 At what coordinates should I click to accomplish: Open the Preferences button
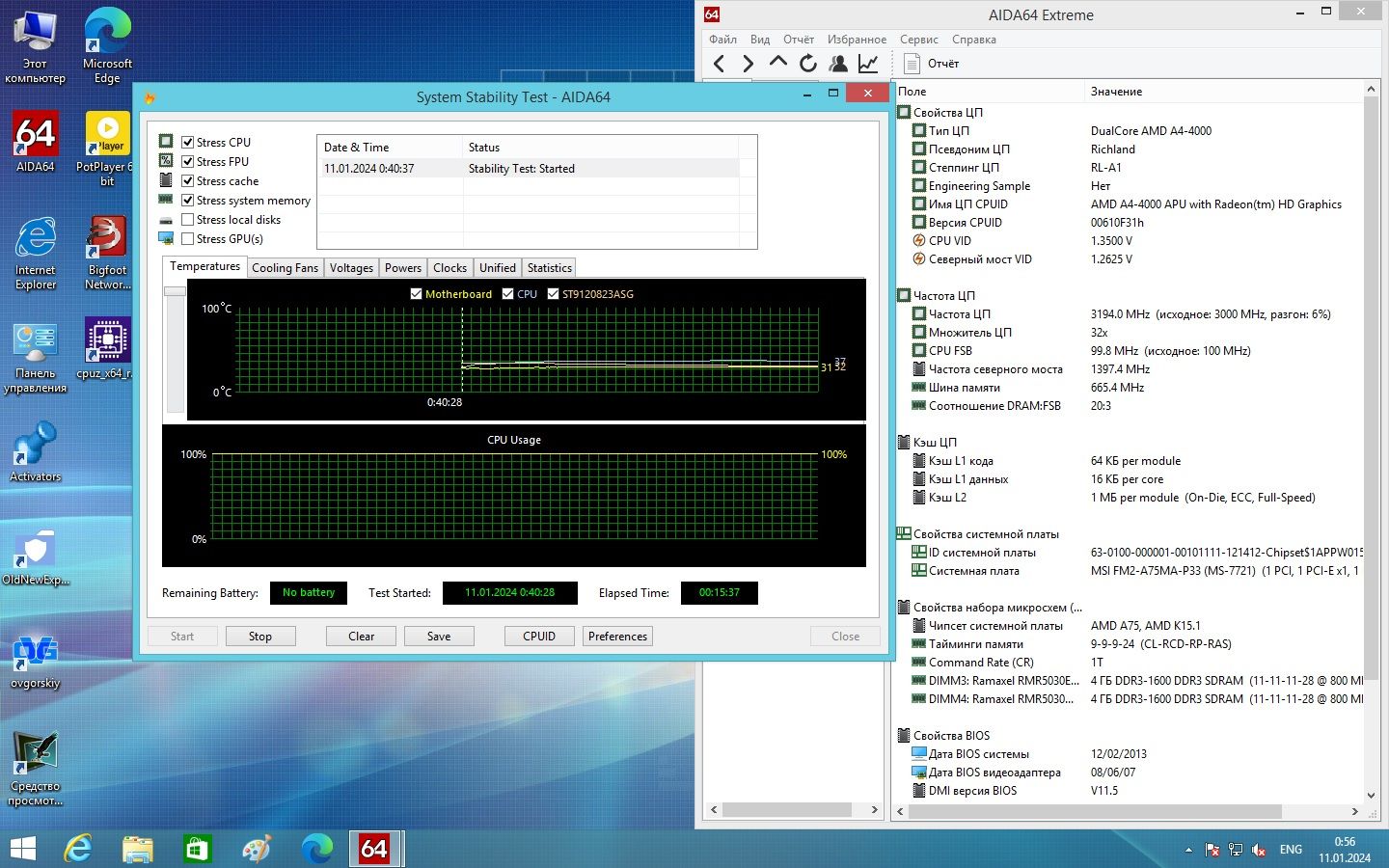[x=618, y=637]
